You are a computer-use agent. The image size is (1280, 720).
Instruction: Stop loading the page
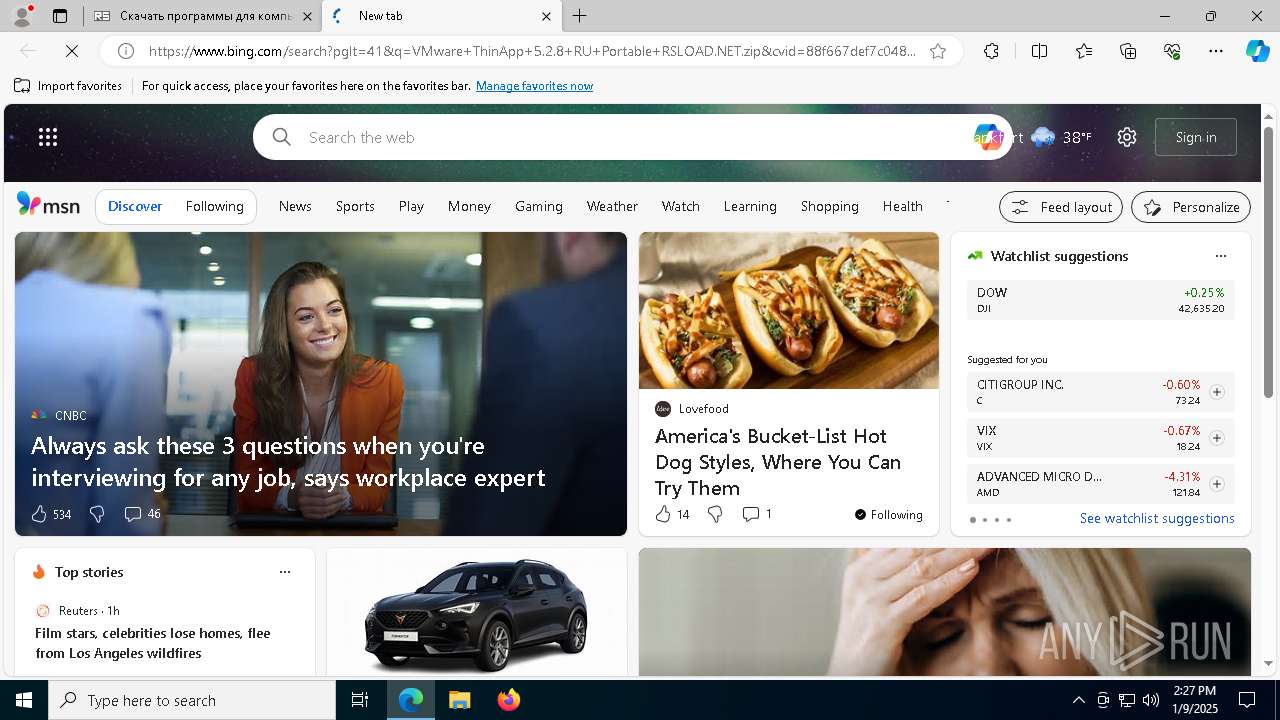click(x=71, y=51)
